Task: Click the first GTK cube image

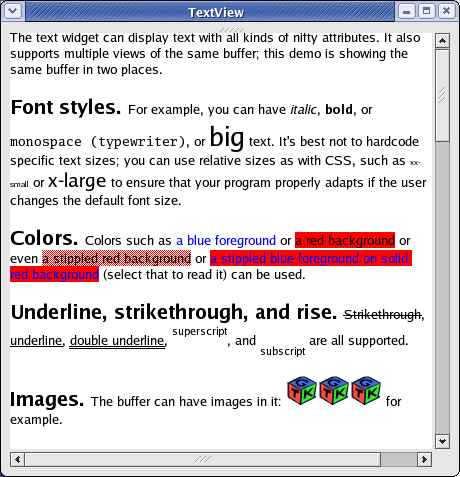Action: click(302, 391)
